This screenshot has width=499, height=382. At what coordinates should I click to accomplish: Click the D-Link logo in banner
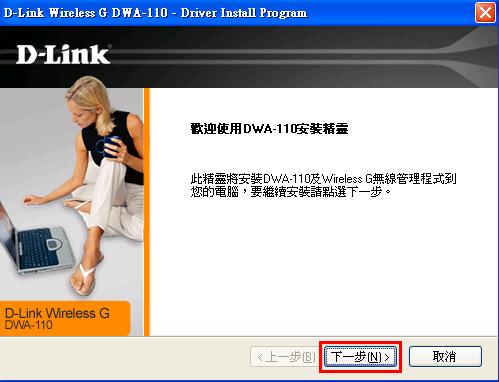click(63, 54)
